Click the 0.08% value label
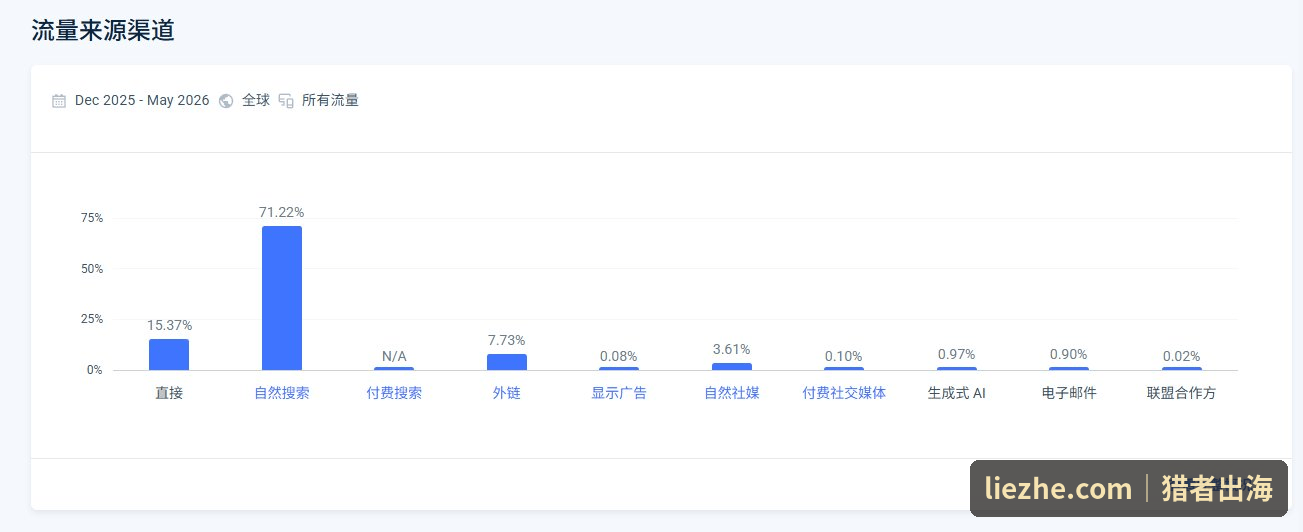 point(619,356)
